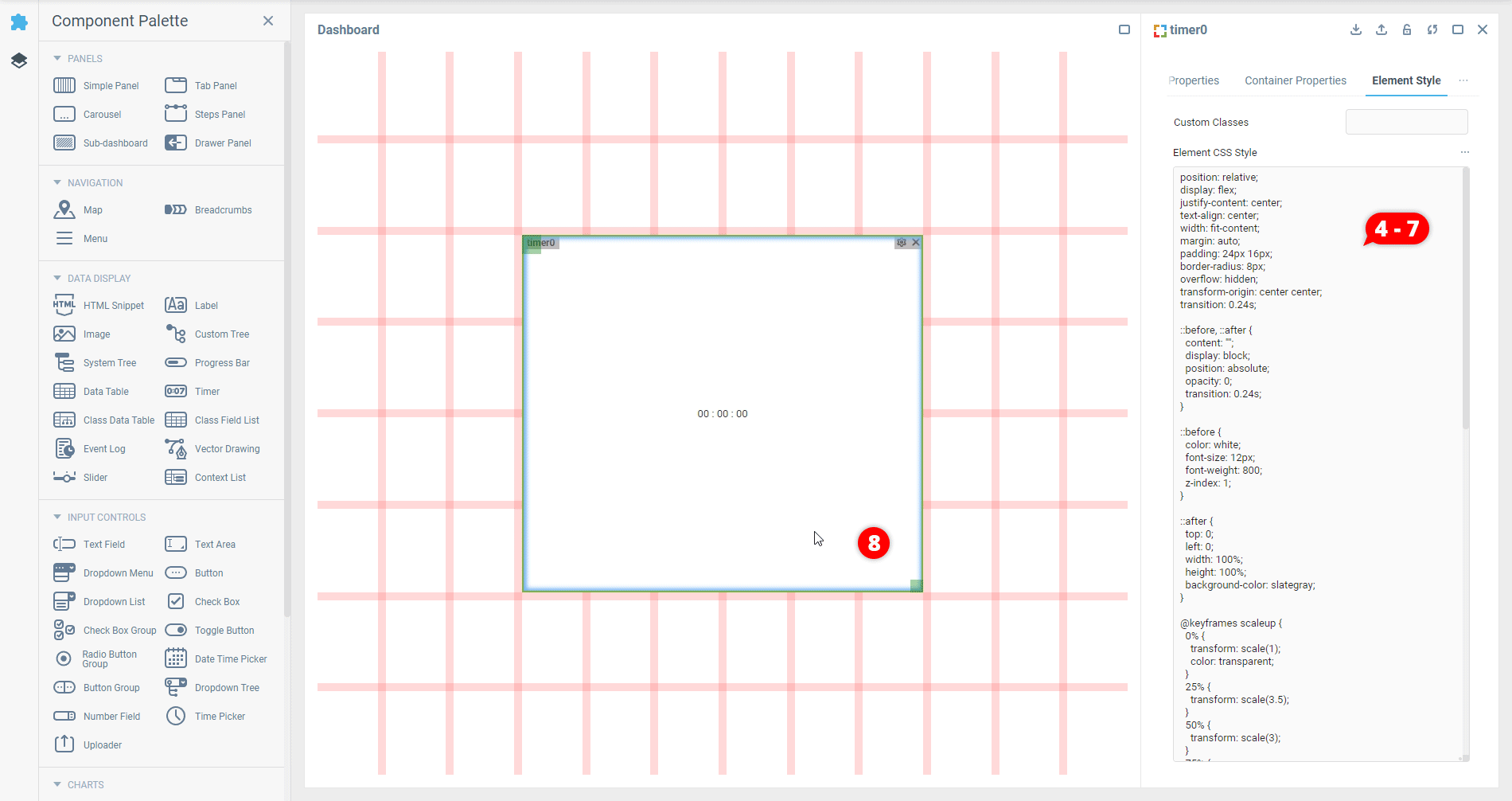
Task: Open the layers icon in left sidebar
Action: [19, 61]
